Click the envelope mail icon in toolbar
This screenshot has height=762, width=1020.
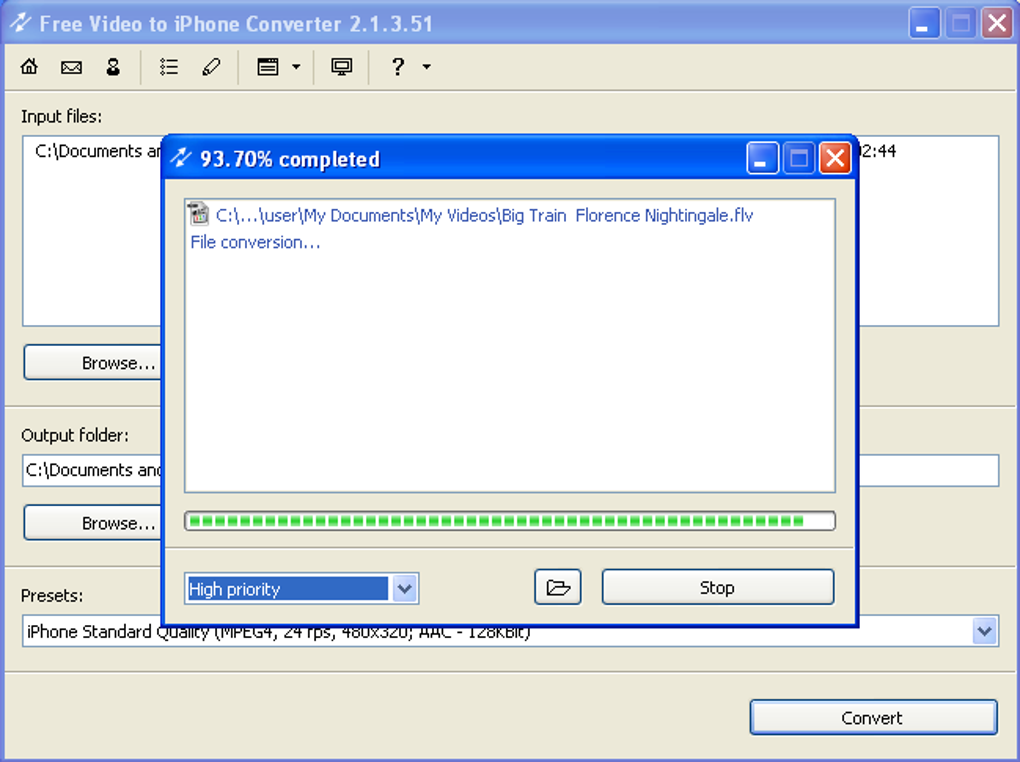point(71,67)
